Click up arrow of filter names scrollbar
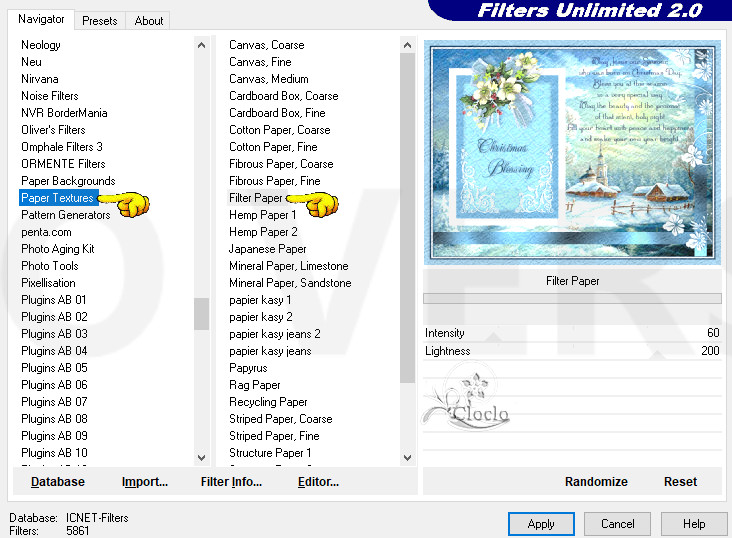 (x=407, y=45)
